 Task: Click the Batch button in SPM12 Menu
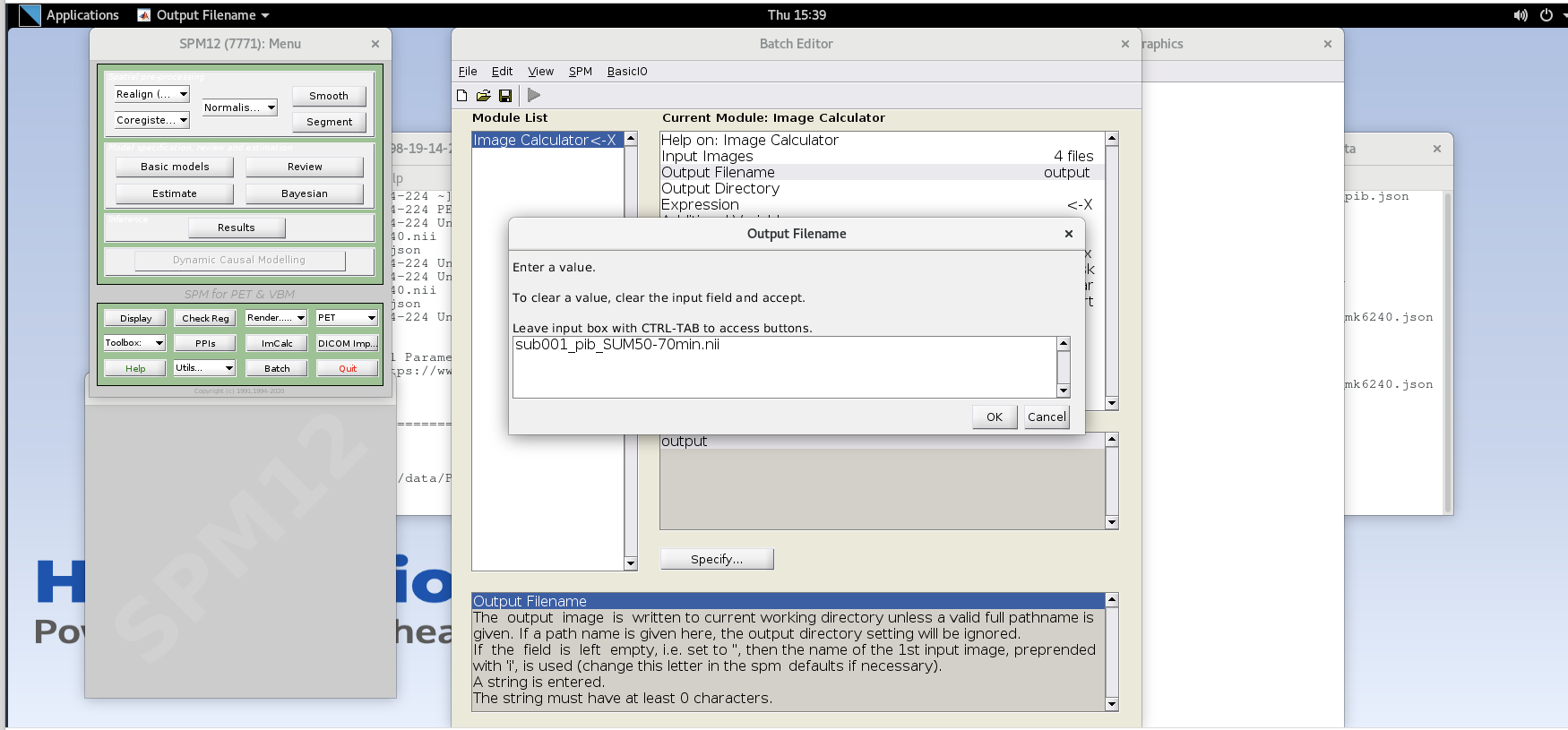pos(277,368)
